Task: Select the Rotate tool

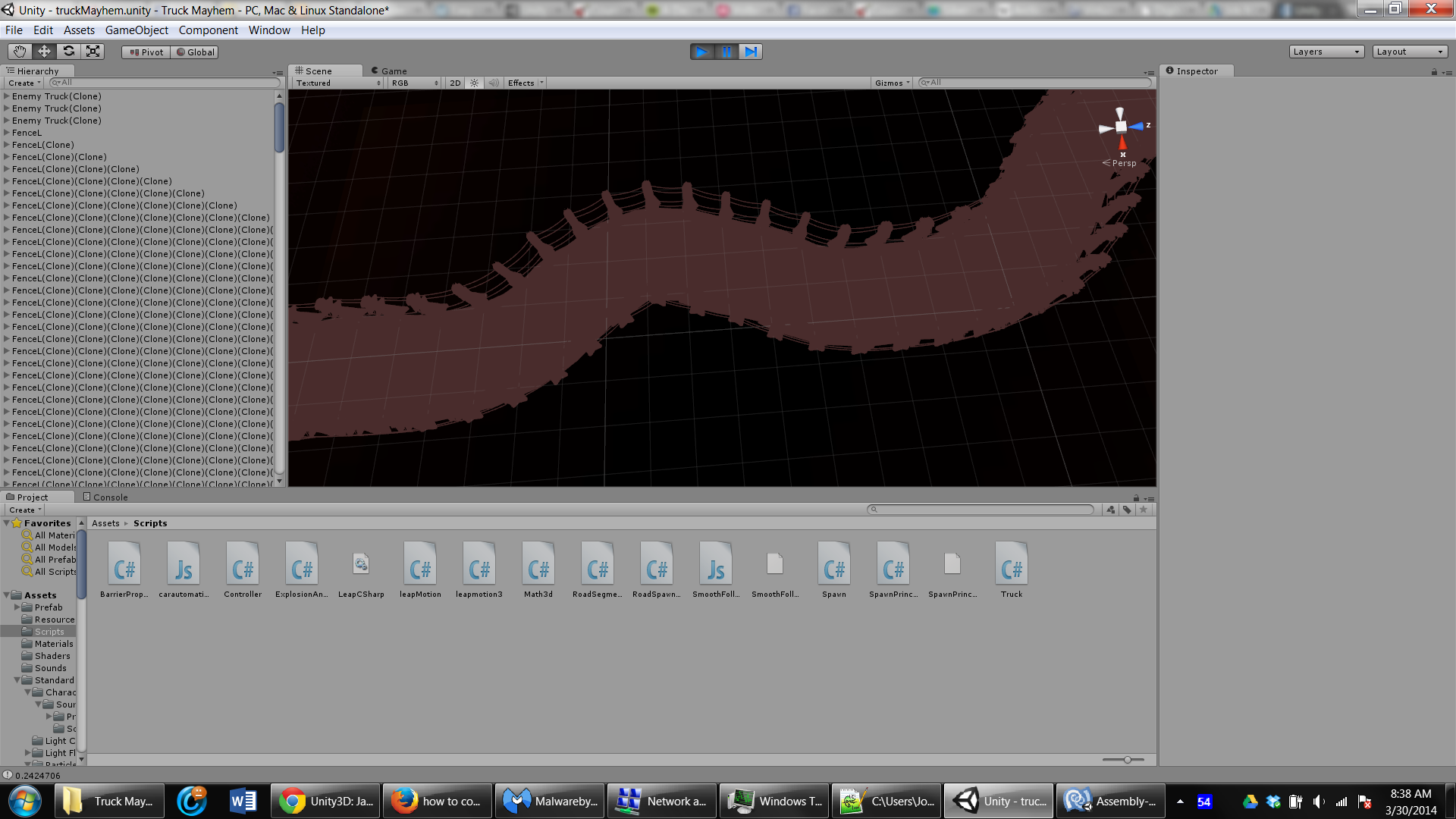Action: coord(69,52)
